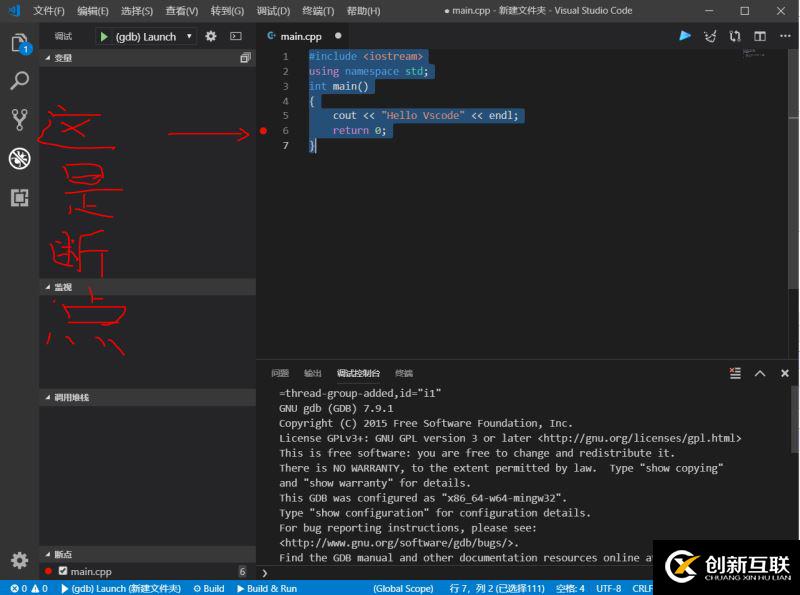Uncheck the main.cpp breakpoint checkbox

click(62, 571)
